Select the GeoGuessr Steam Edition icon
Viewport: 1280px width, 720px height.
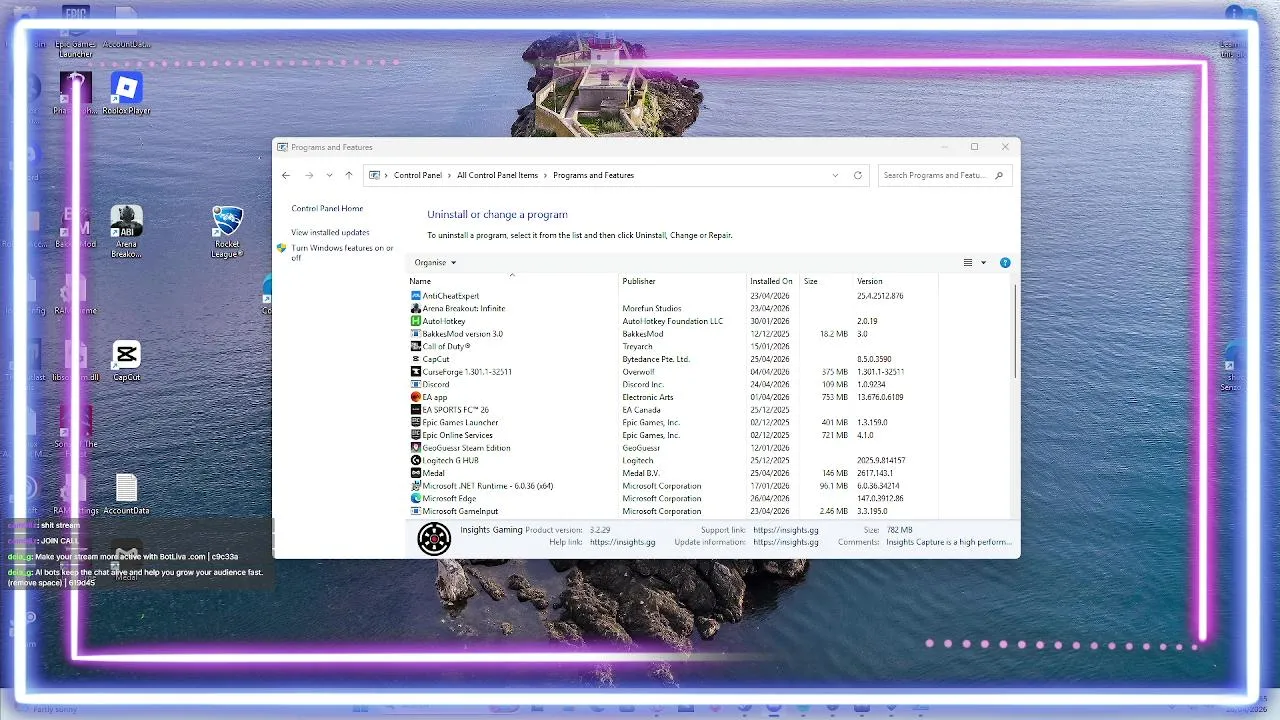pyautogui.click(x=416, y=448)
